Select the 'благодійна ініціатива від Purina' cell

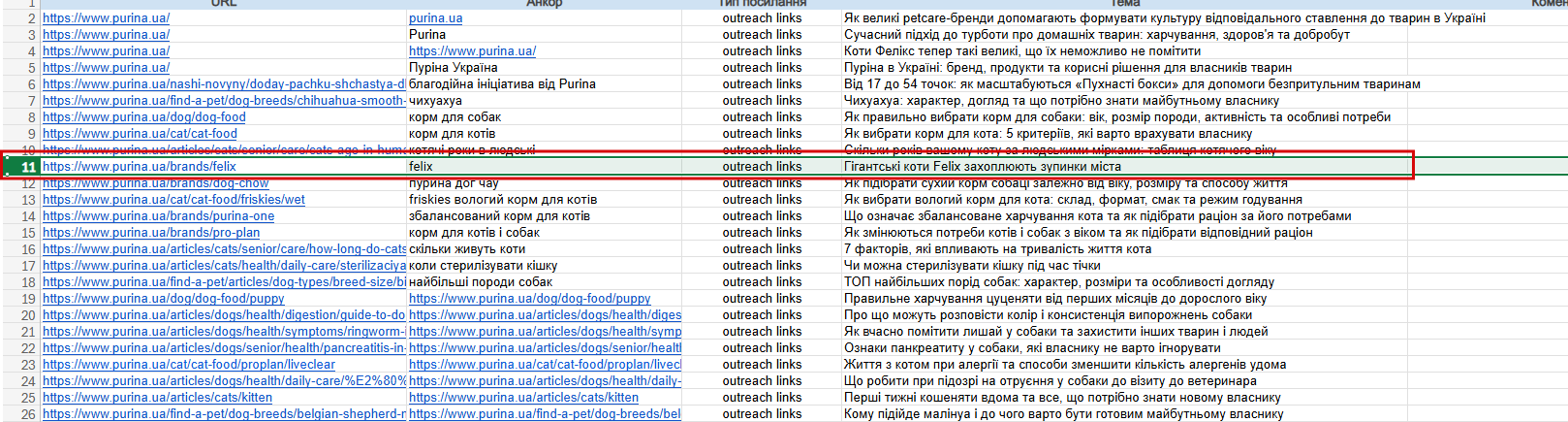tap(544, 84)
